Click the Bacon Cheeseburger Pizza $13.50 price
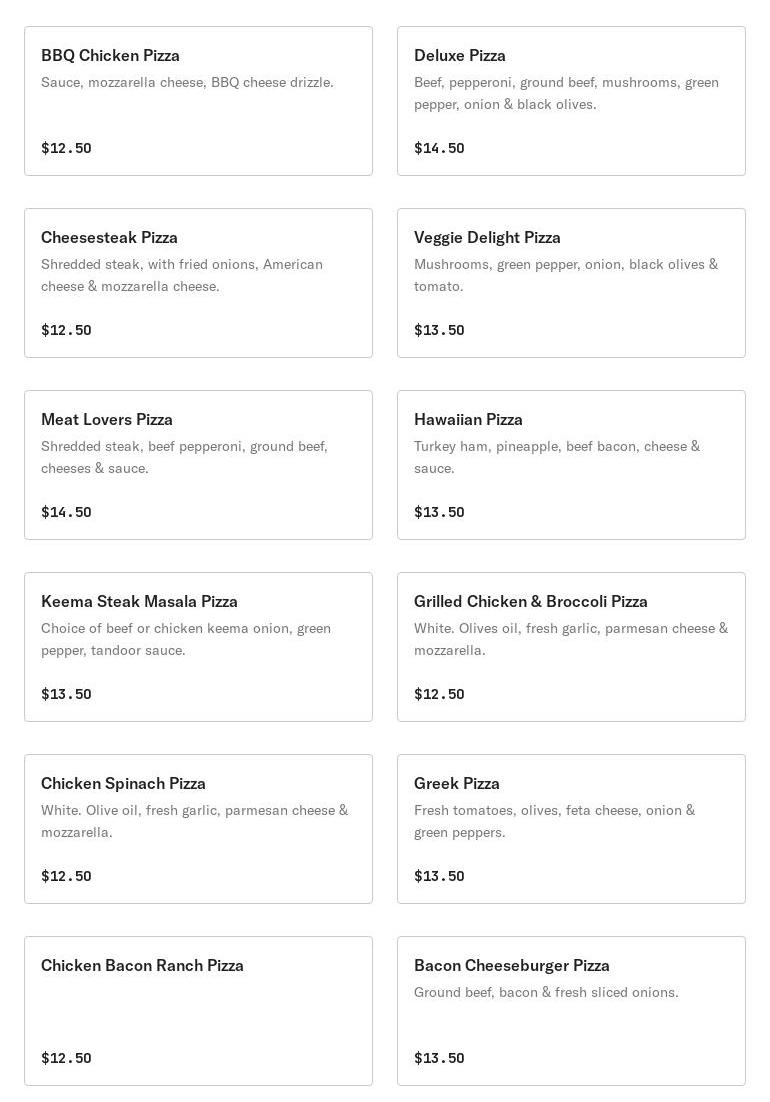 [439, 1058]
